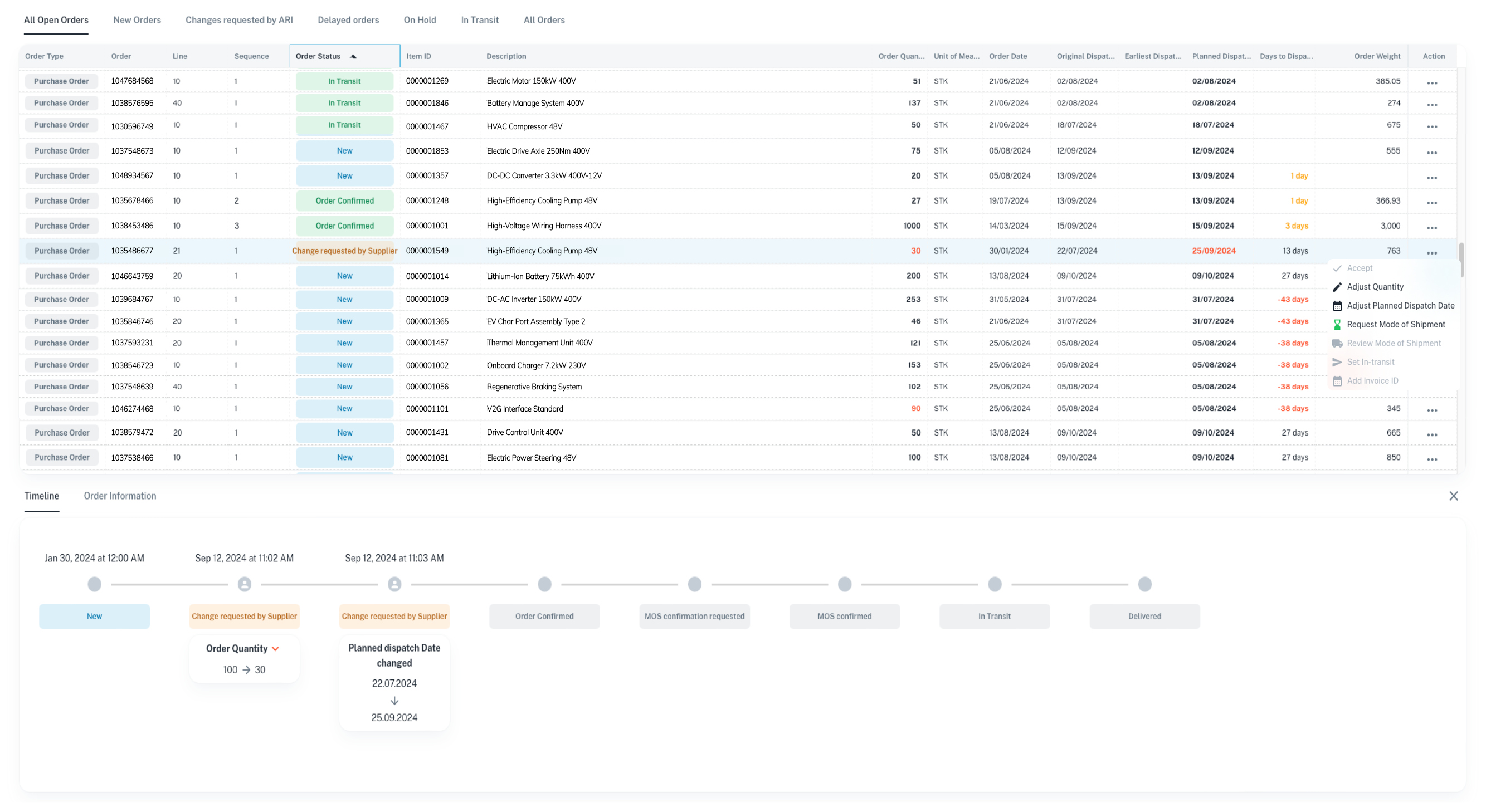This screenshot has width=1486, height=812.
Task: Choose Adjust Quantity from the action menu
Action: click(x=1375, y=287)
